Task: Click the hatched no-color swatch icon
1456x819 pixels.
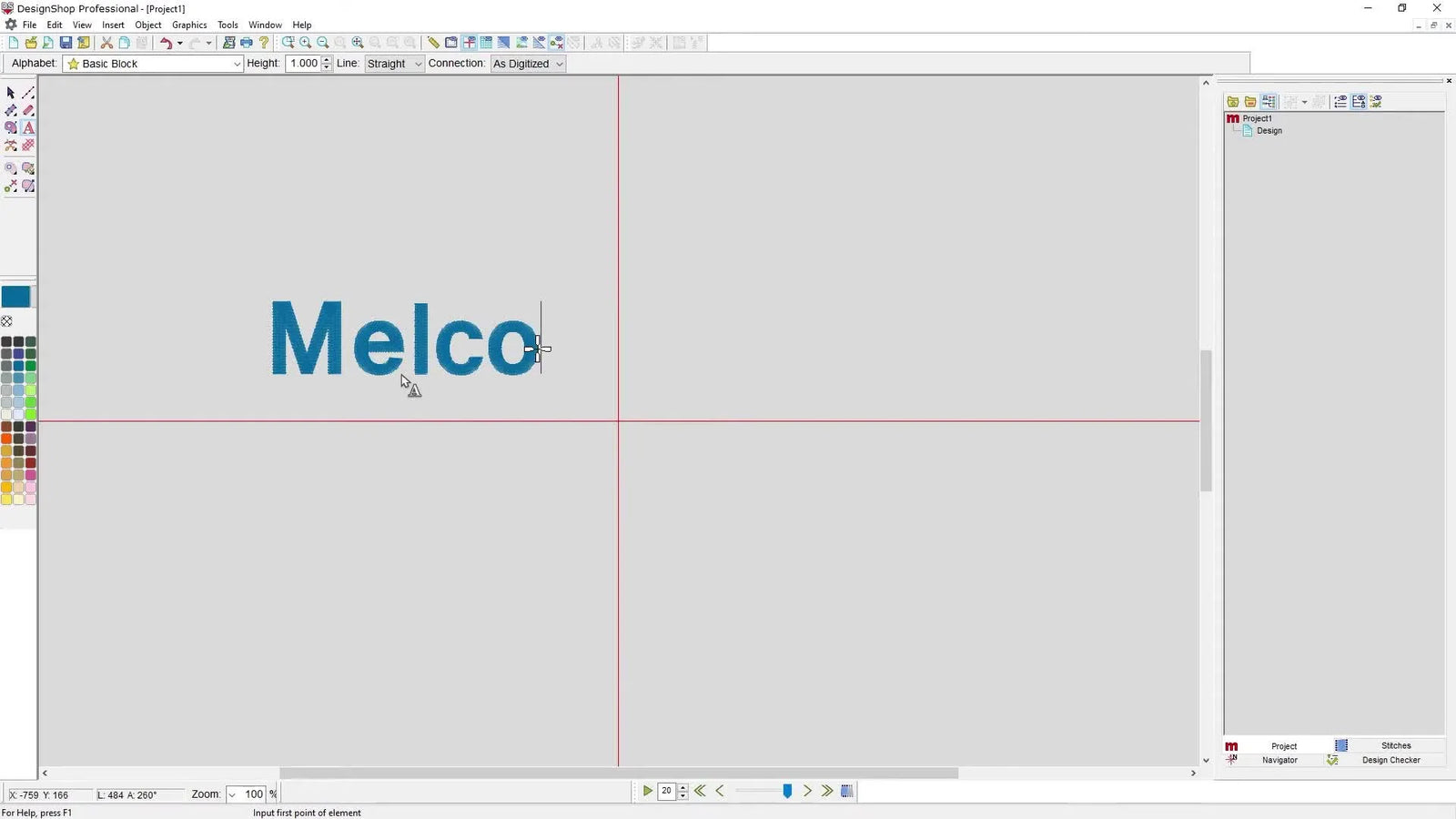Action: point(6,321)
